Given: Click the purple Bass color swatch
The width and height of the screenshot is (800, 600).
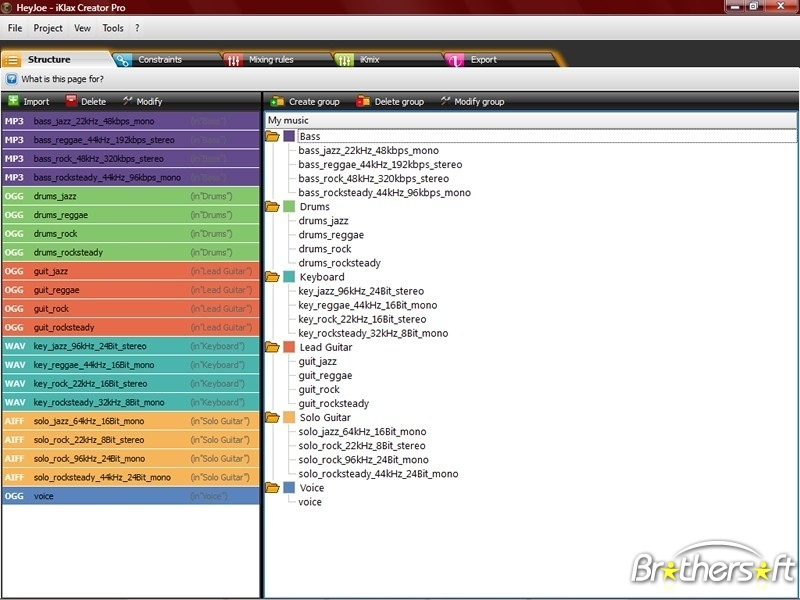Looking at the screenshot, I should coord(289,136).
